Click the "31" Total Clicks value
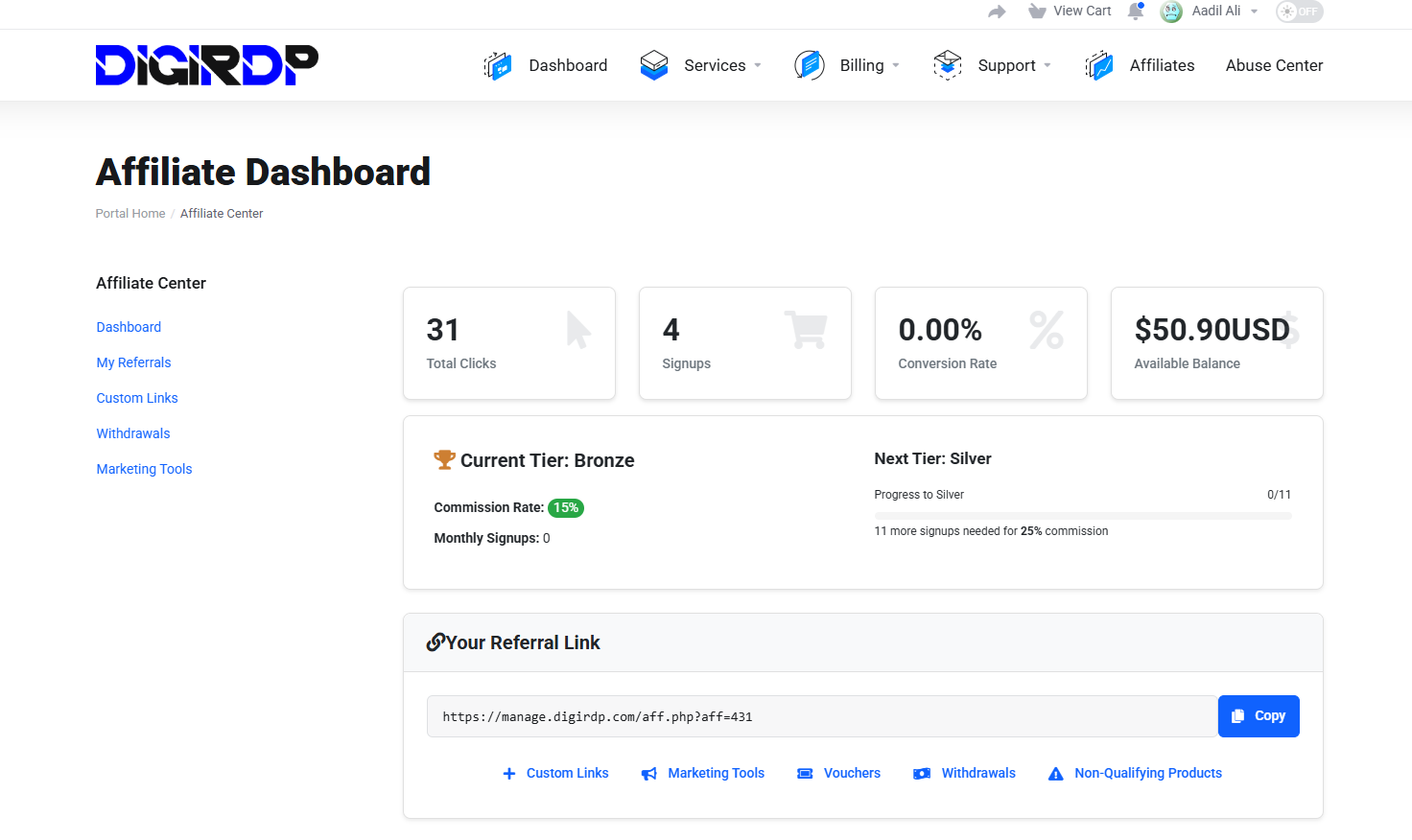This screenshot has height=840, width=1412. 443,330
